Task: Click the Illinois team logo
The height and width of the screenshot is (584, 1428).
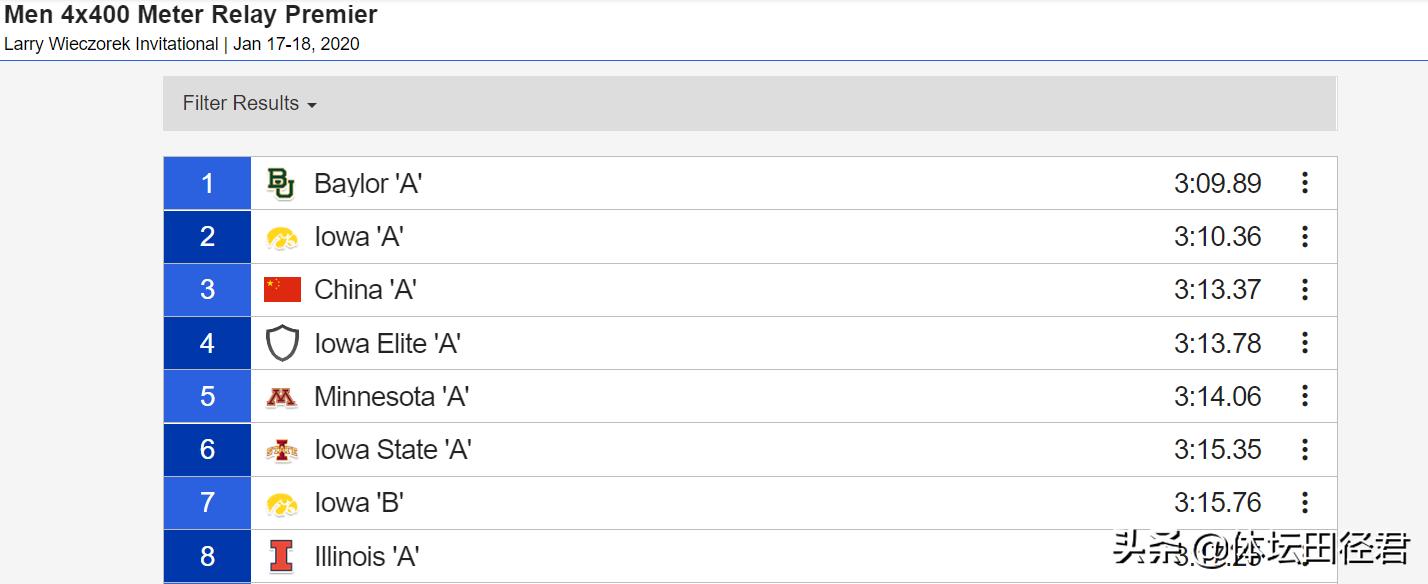Action: [x=282, y=556]
